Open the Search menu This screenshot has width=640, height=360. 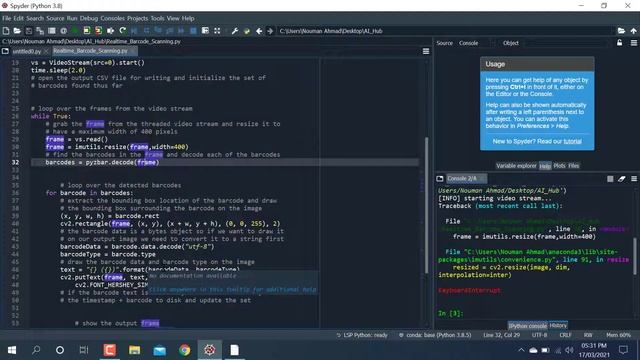coord(35,18)
